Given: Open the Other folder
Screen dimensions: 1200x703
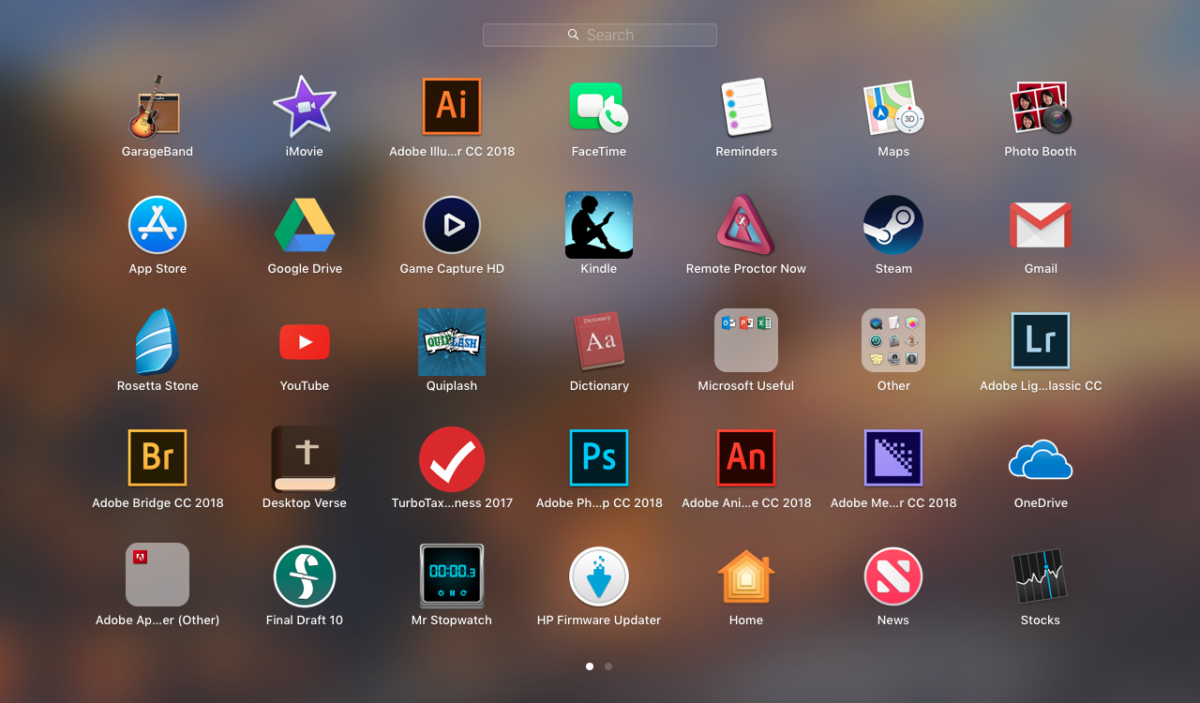Looking at the screenshot, I should [x=893, y=340].
